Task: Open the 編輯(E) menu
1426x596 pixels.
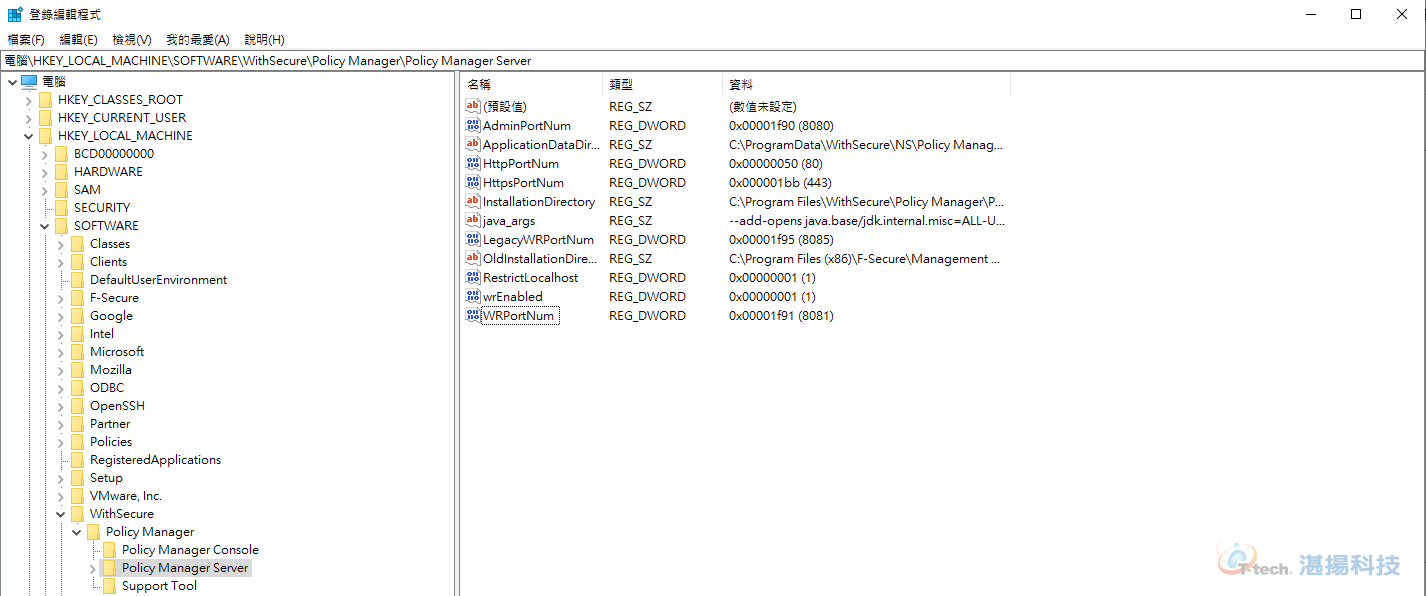Action: pos(79,40)
